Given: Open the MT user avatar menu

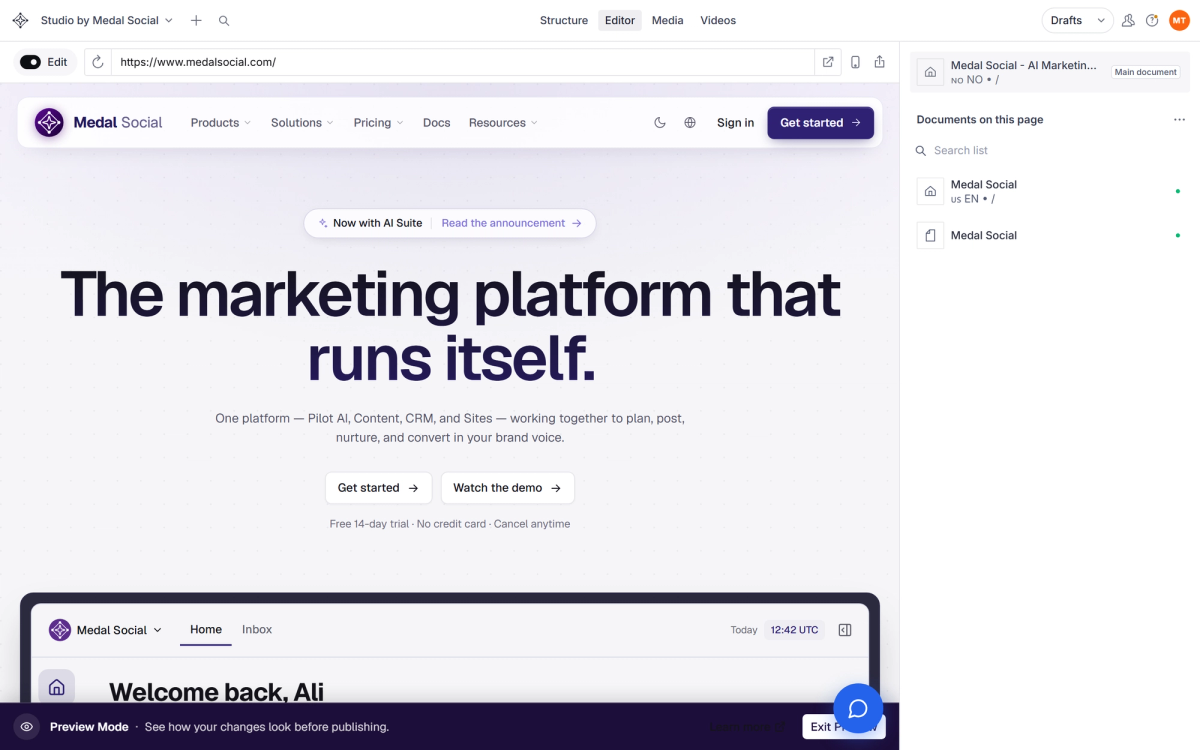Looking at the screenshot, I should tap(1179, 20).
